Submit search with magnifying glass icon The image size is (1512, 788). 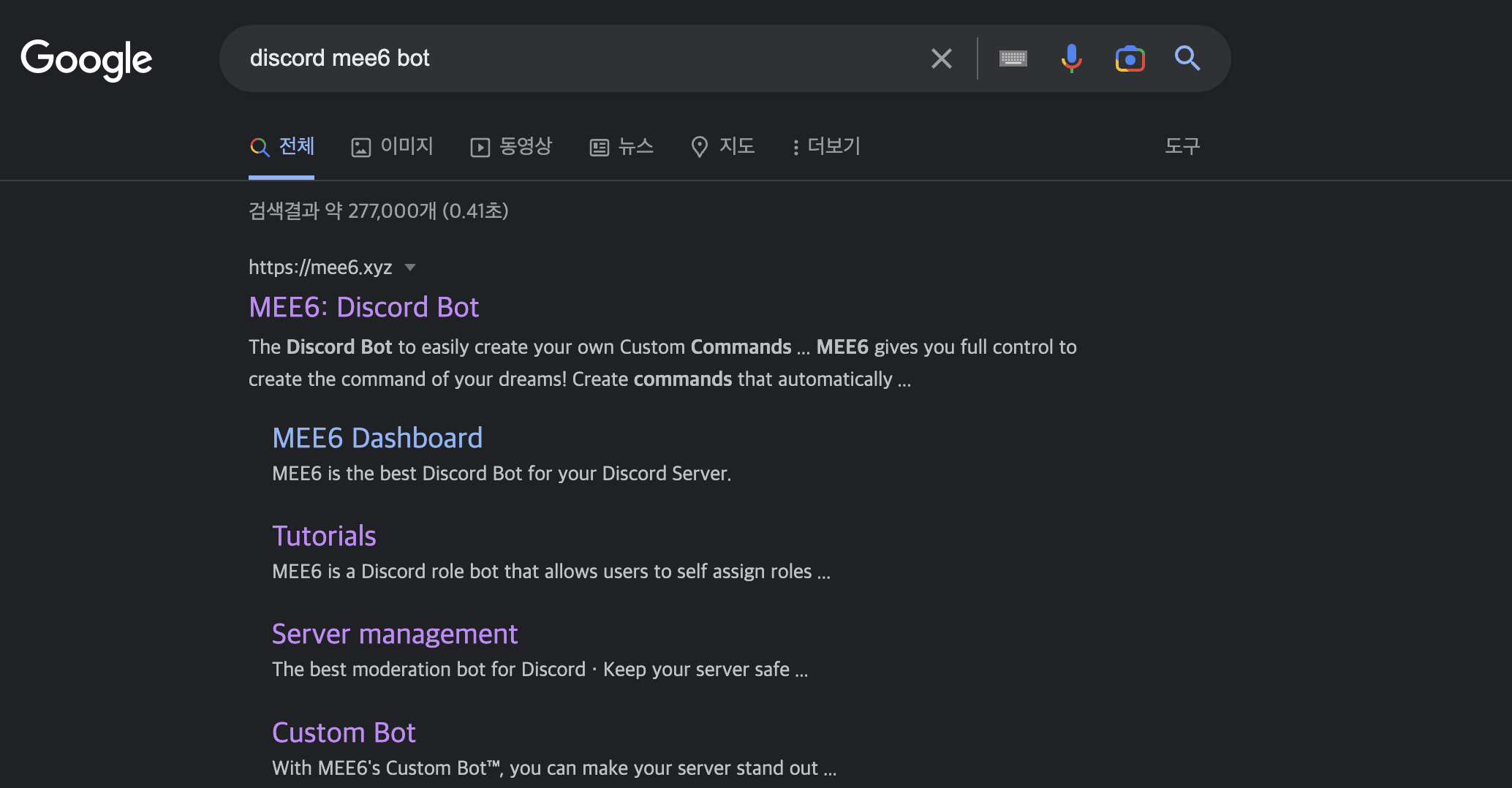pos(1187,58)
